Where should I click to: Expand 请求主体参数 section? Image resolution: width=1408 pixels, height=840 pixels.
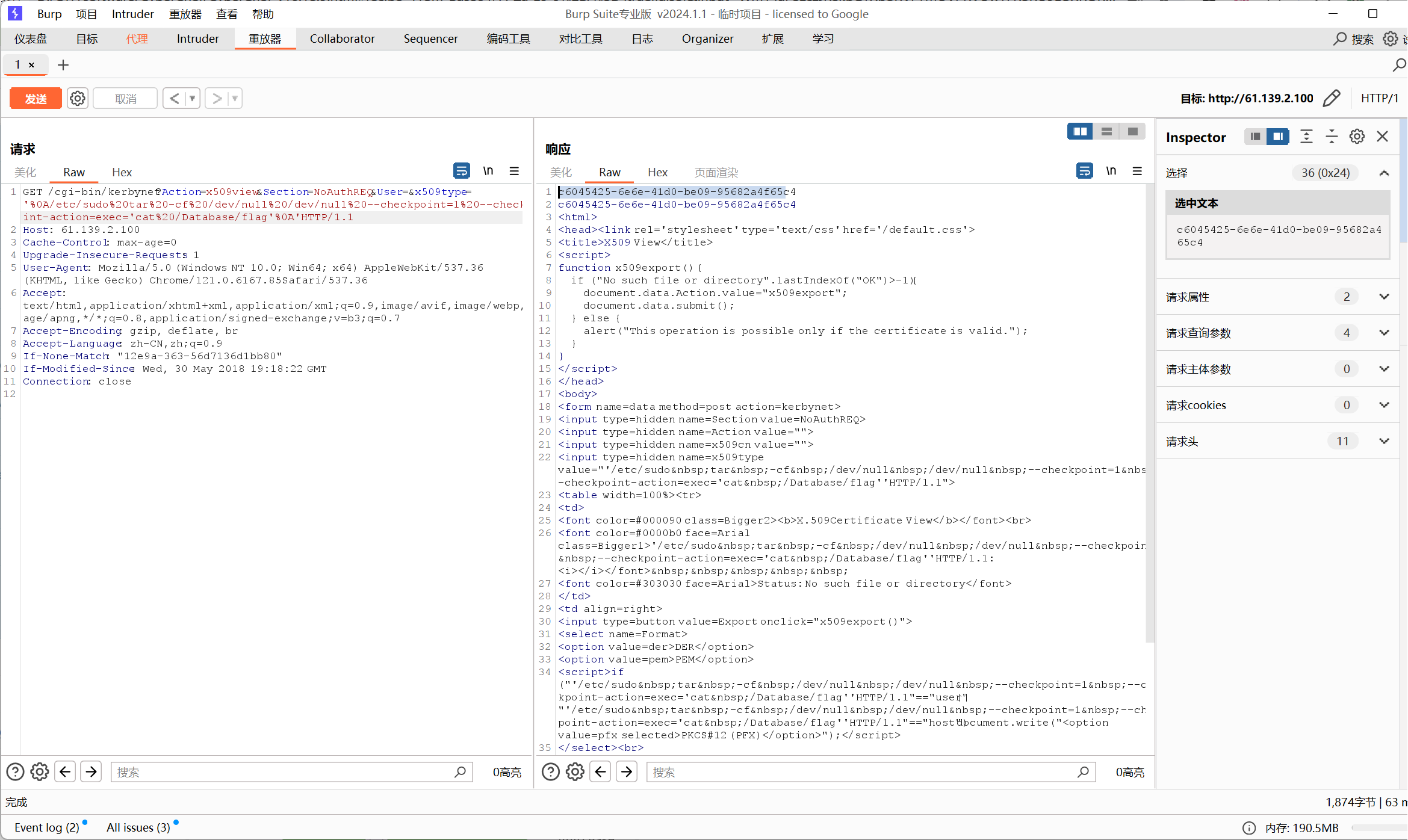[1384, 369]
